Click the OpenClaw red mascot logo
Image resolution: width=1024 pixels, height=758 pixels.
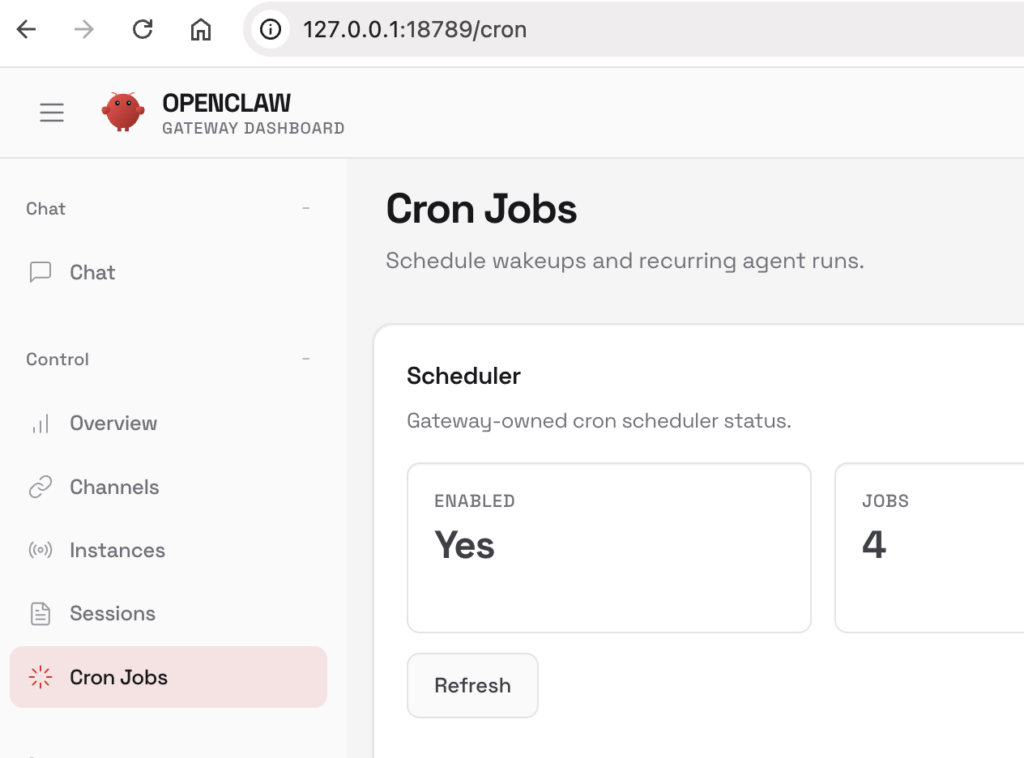pyautogui.click(x=123, y=112)
